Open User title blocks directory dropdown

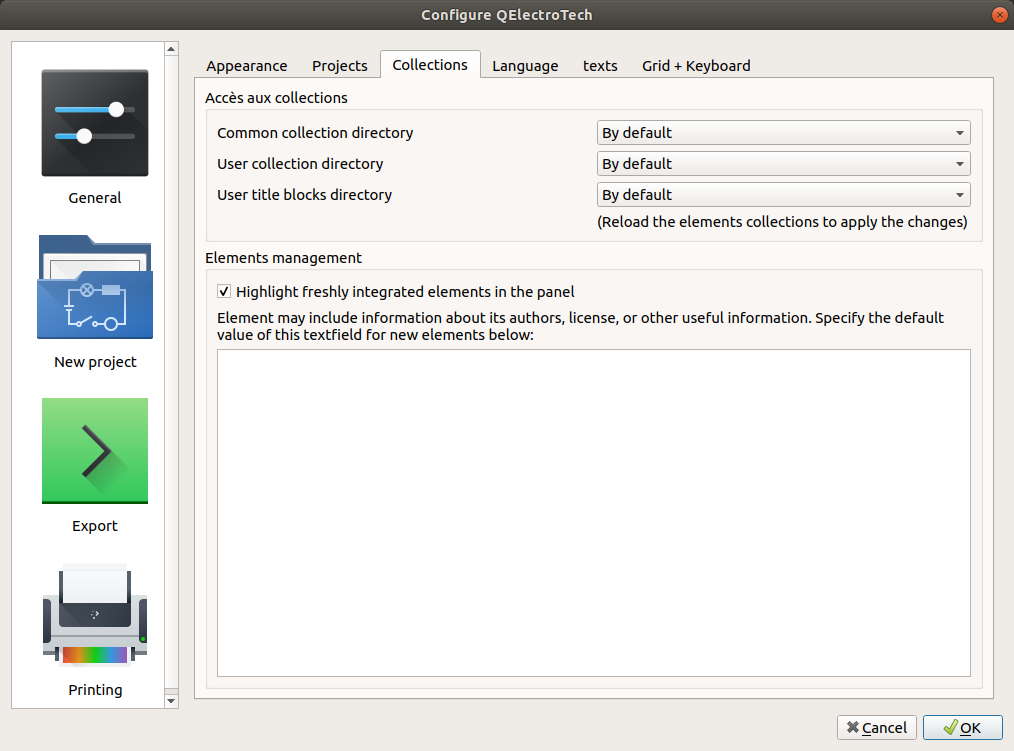click(x=783, y=195)
